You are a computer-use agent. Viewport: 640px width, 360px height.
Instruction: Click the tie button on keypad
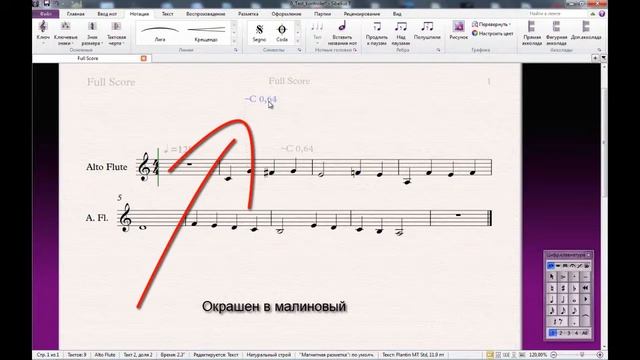586,315
